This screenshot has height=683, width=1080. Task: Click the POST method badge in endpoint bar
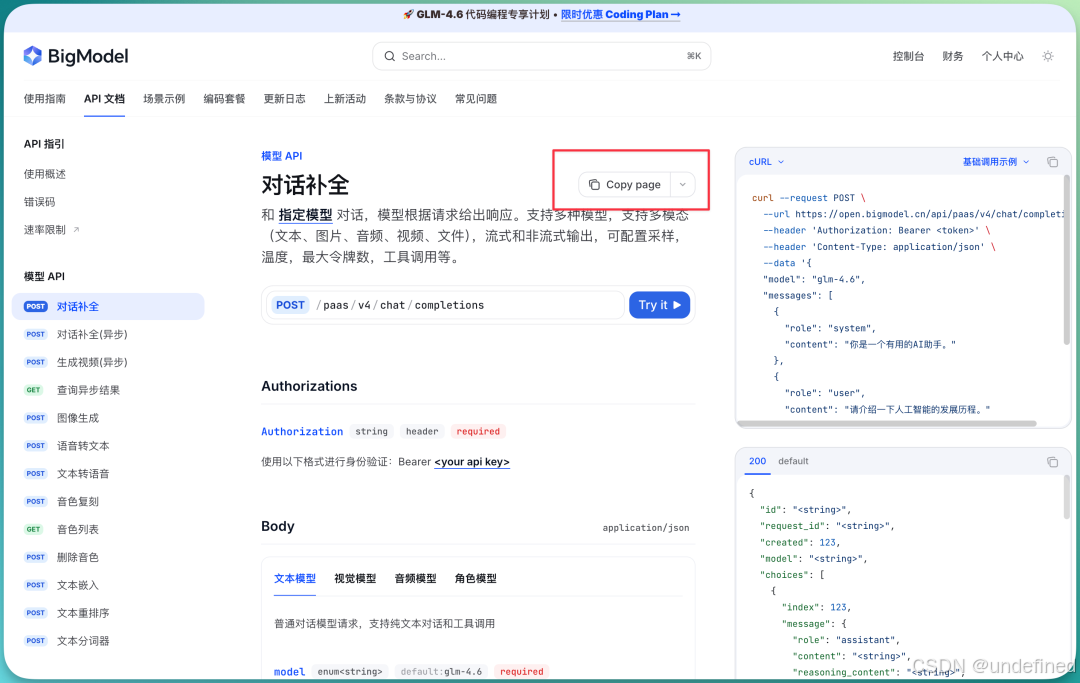coord(290,305)
